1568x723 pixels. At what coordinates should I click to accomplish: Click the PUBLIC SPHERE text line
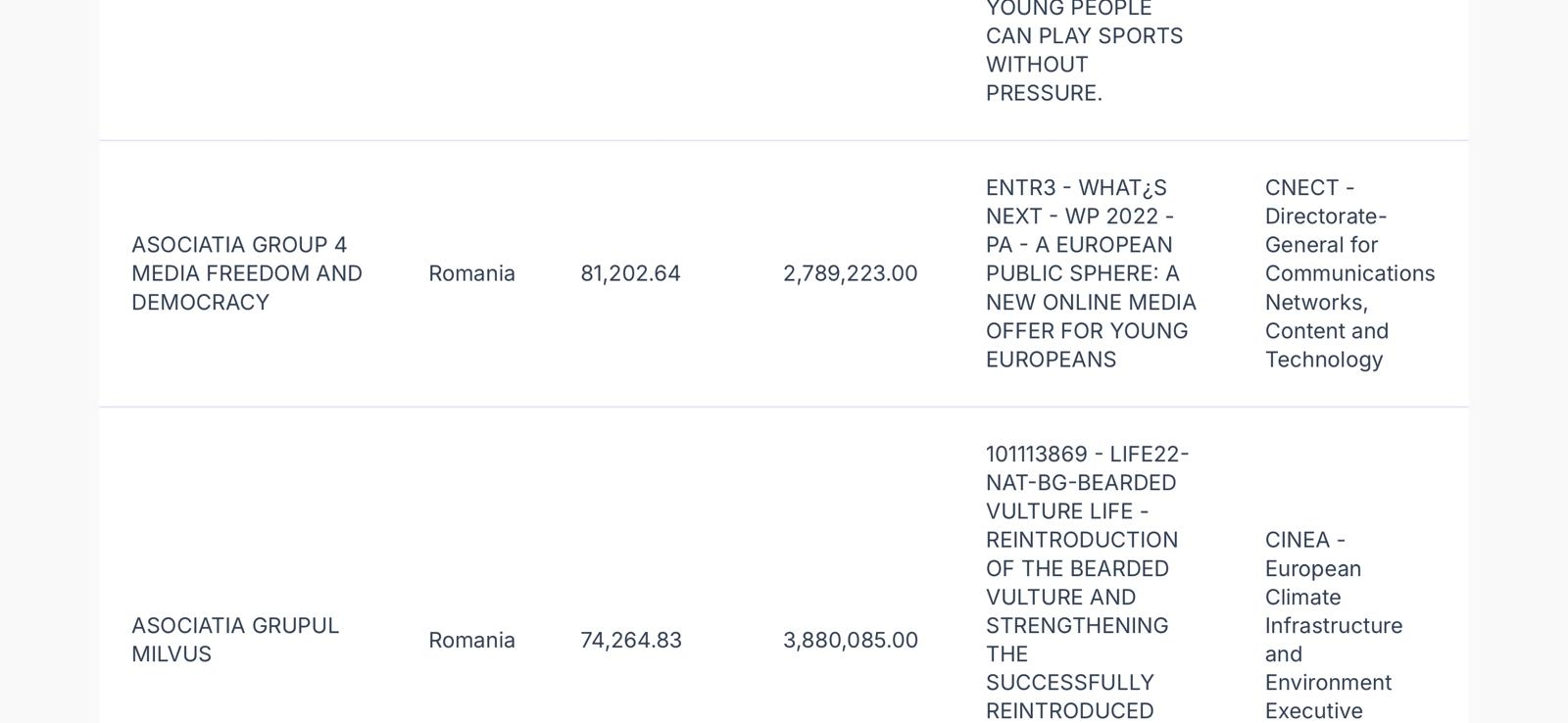point(1082,273)
